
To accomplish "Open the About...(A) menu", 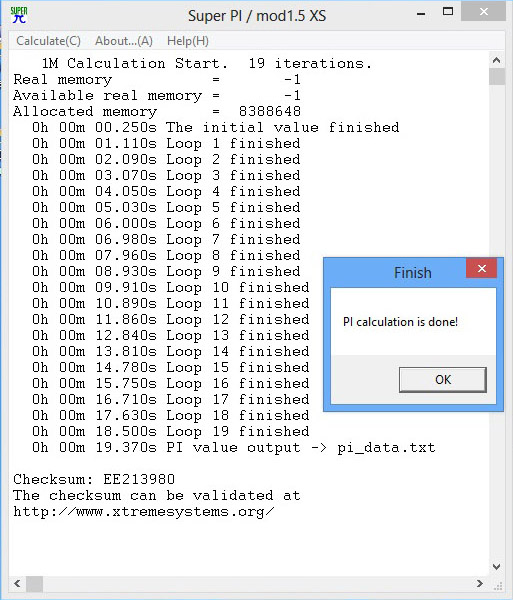I will 124,41.
